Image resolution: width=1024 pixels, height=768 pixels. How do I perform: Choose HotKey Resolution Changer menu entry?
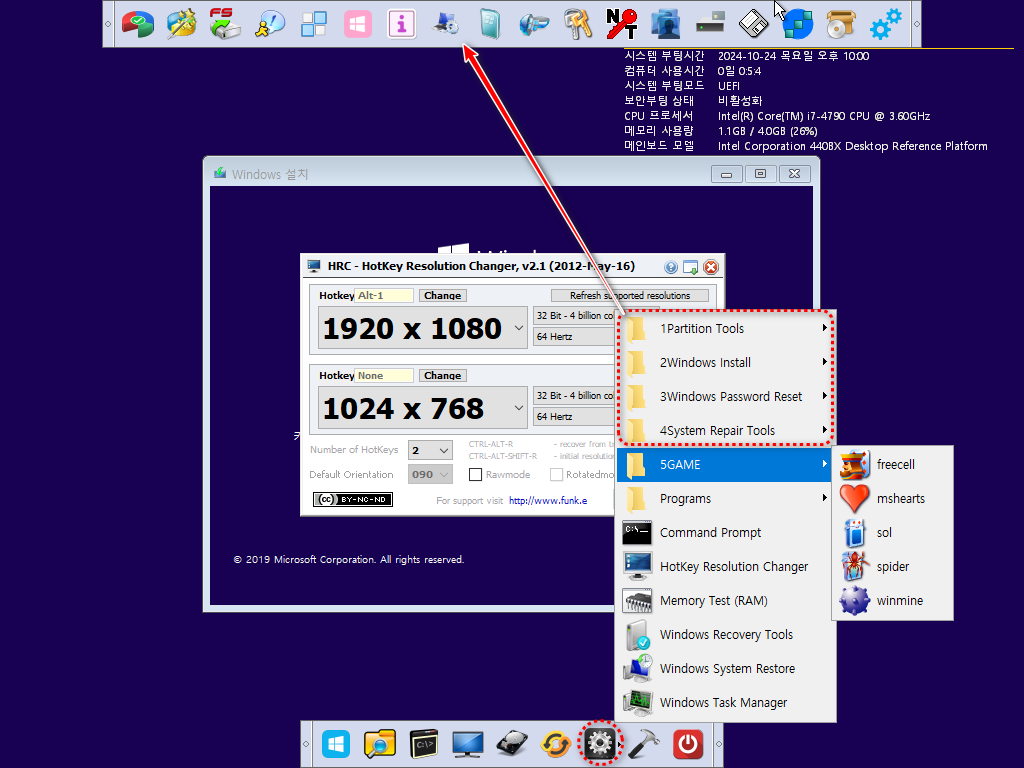point(724,566)
